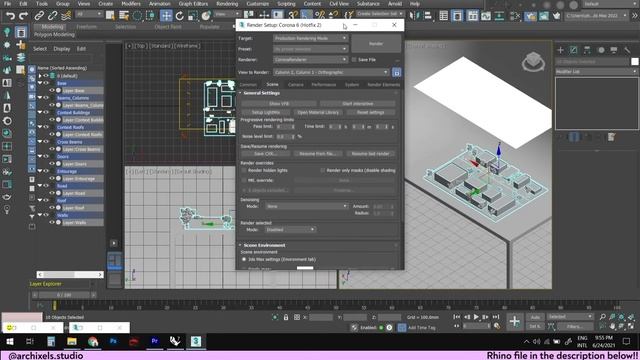Activate the Select and Move tool
The image size is (640, 360).
tap(166, 16)
